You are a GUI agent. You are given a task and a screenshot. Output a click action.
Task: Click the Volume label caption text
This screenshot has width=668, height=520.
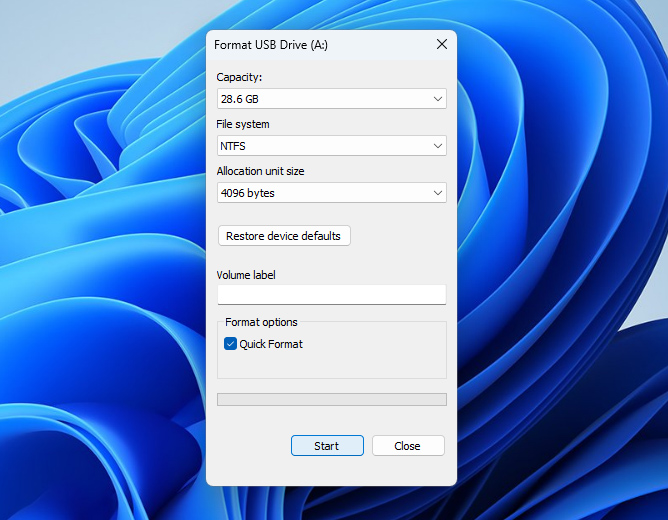pos(246,275)
